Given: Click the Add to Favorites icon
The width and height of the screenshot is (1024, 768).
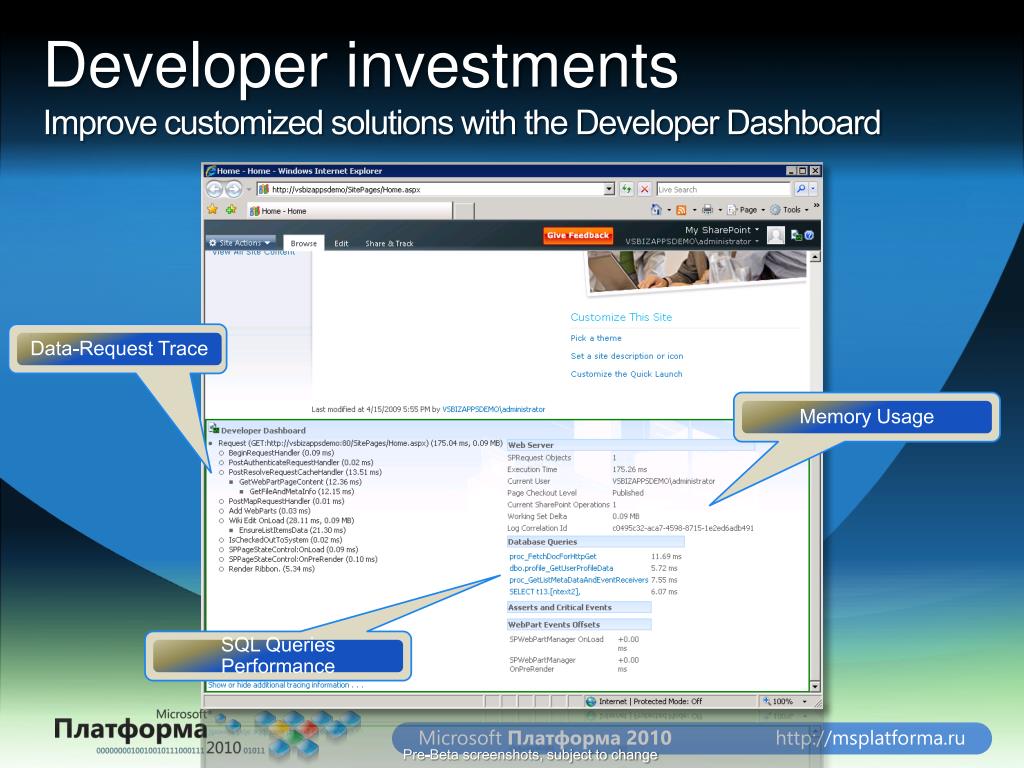Looking at the screenshot, I should coord(231,210).
